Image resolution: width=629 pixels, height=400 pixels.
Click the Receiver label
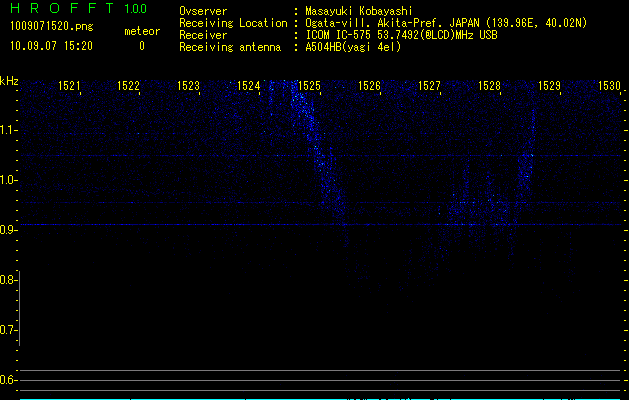click(203, 35)
